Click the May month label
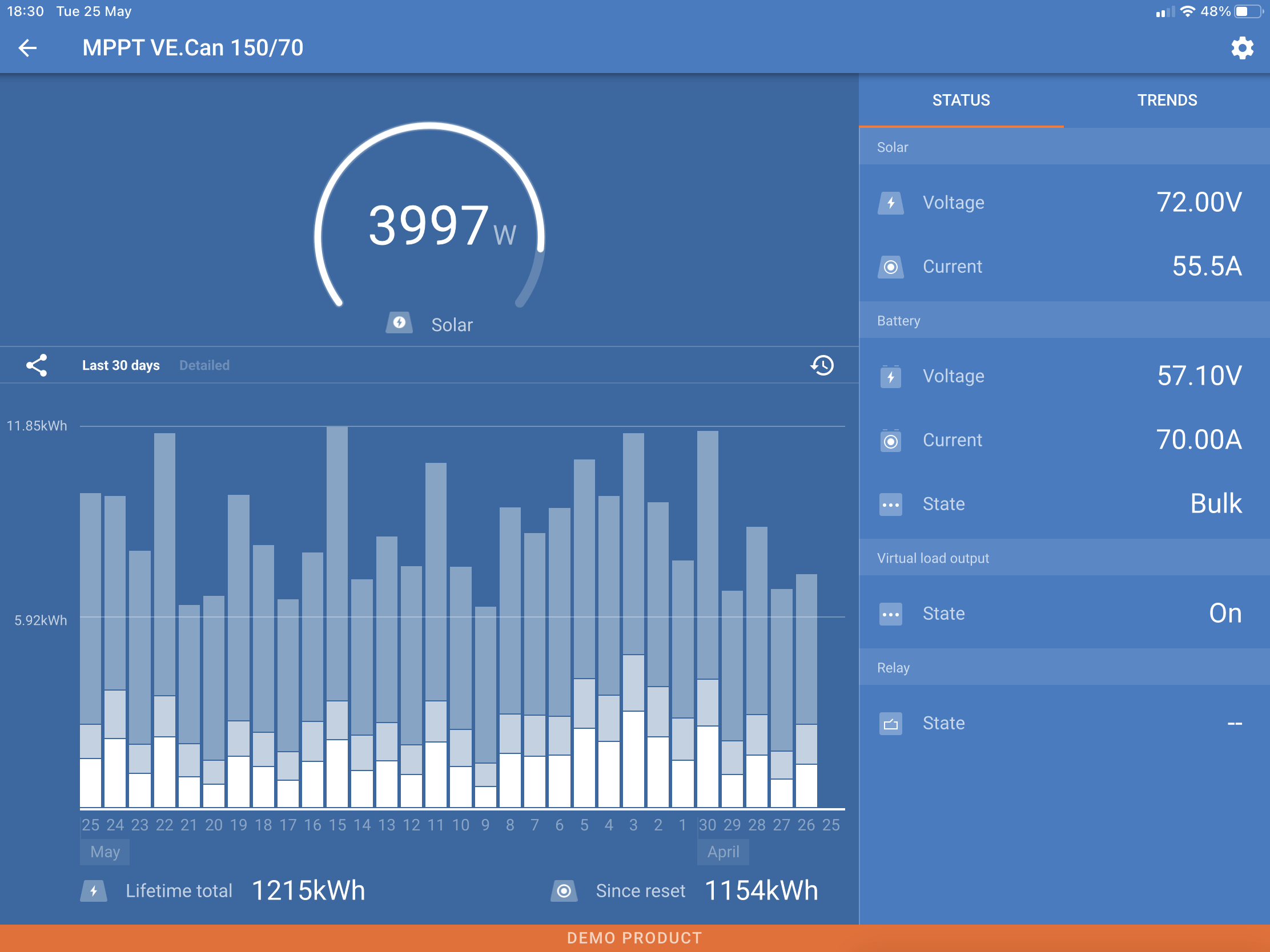Image resolution: width=1270 pixels, height=952 pixels. point(105,852)
